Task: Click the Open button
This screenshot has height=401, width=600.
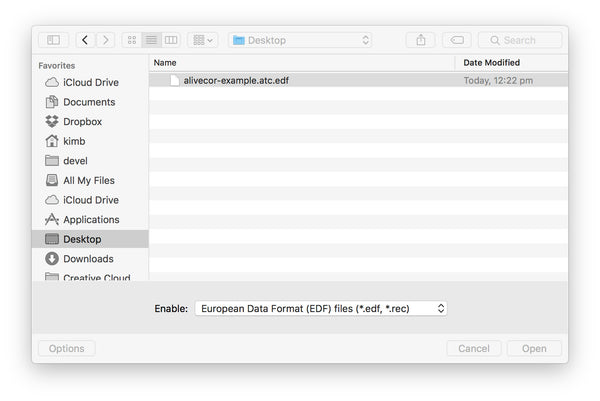Action: (534, 349)
